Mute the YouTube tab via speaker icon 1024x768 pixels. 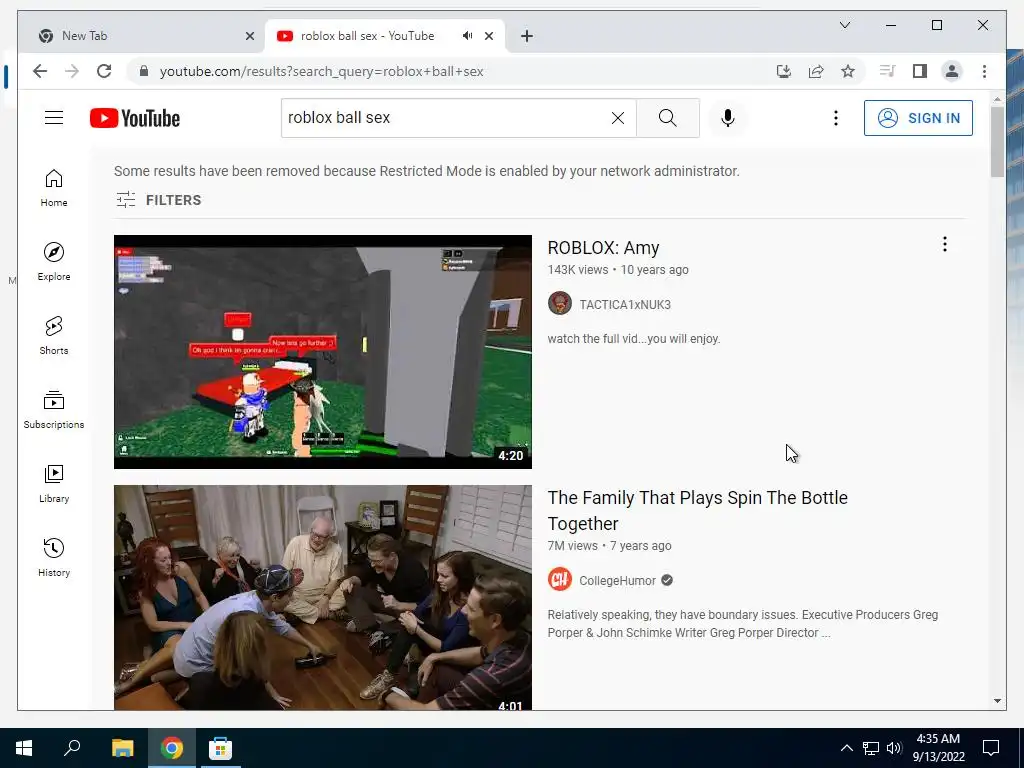tap(468, 36)
